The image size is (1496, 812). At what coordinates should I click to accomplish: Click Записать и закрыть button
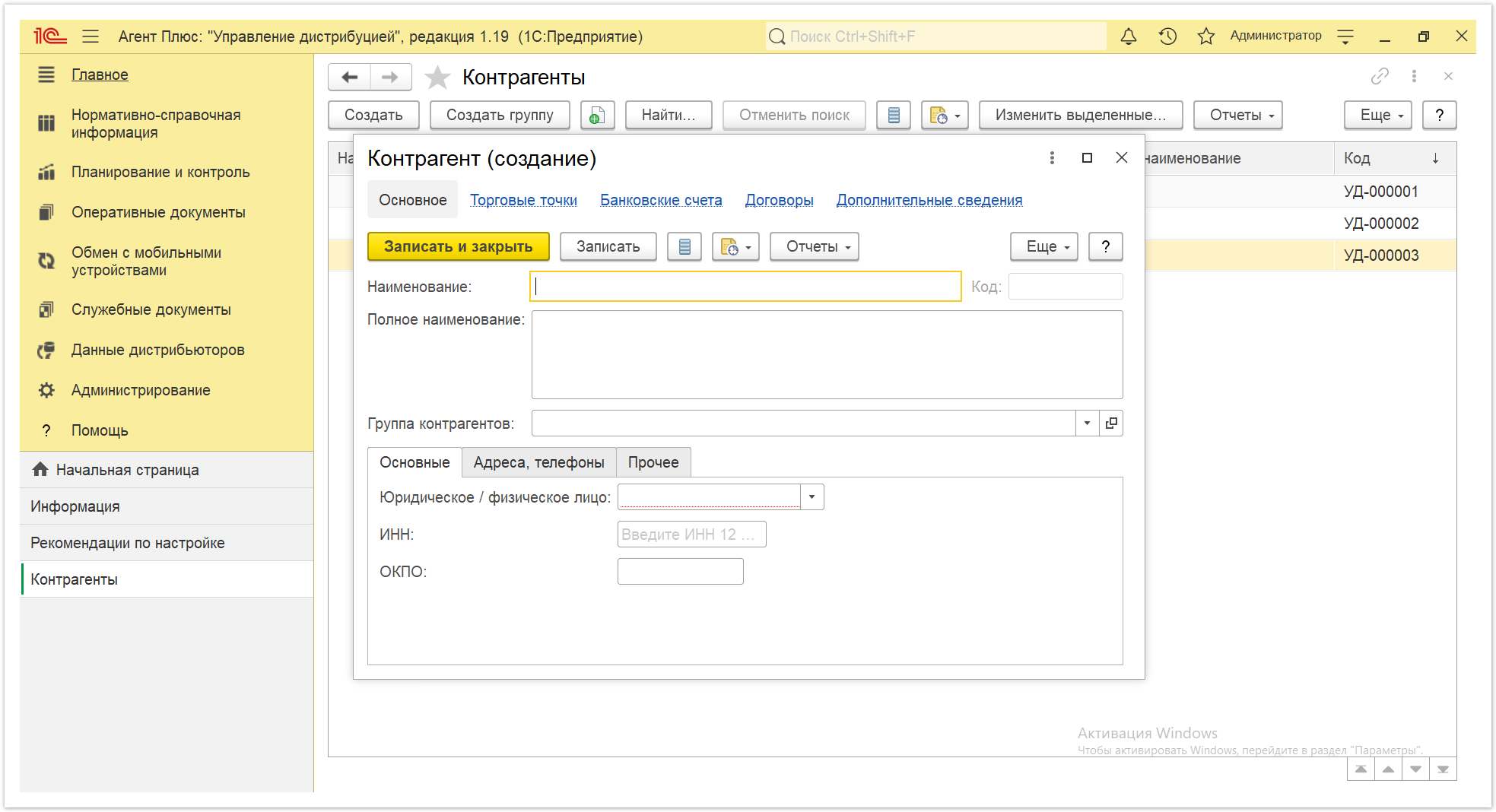[x=459, y=246]
